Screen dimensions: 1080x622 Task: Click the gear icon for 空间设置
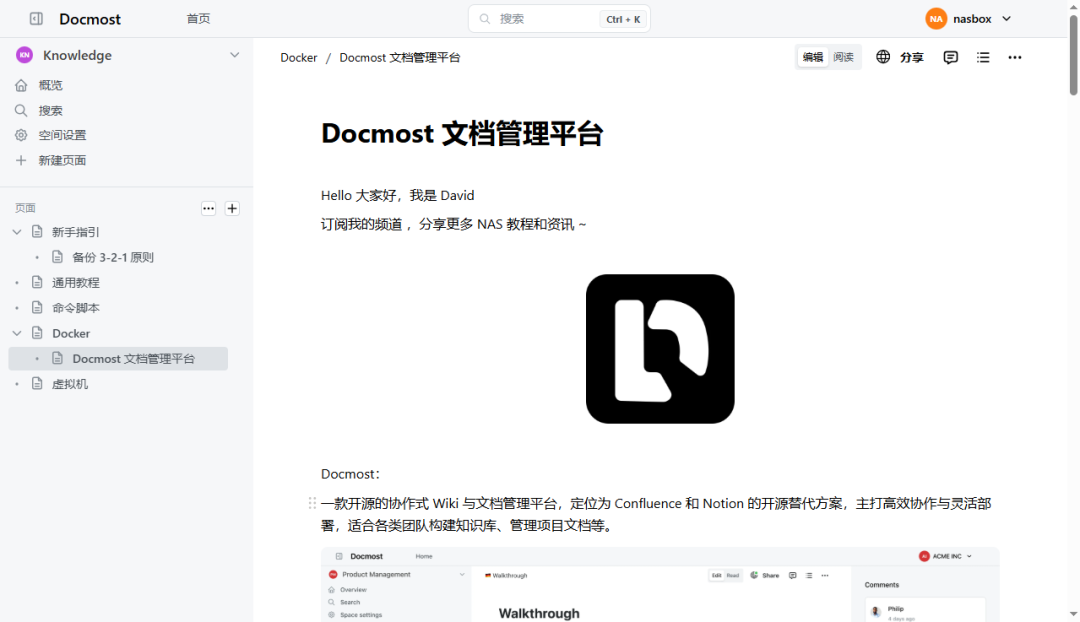click(21, 135)
